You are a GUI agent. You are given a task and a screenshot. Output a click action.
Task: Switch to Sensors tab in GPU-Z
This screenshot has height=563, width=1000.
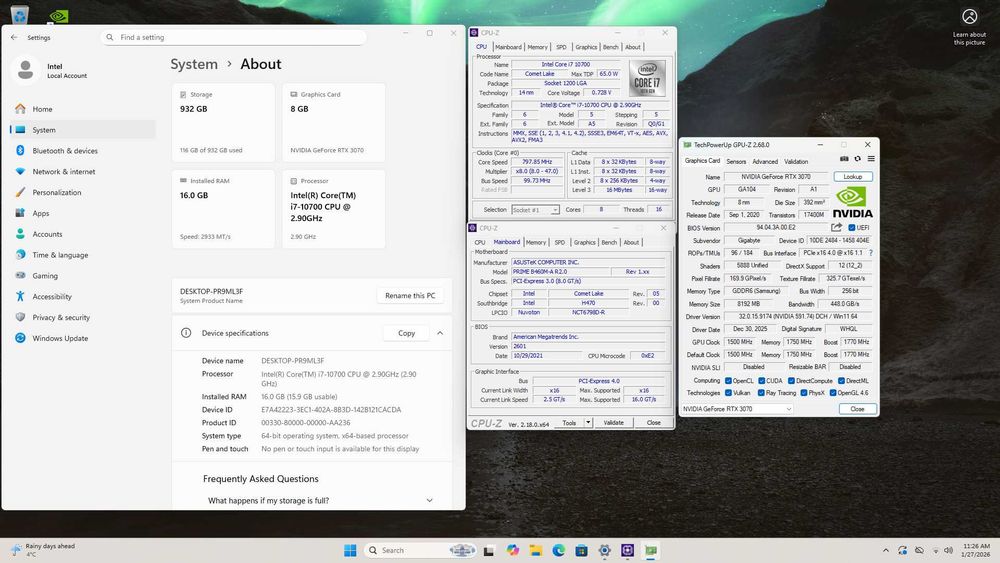click(736, 162)
